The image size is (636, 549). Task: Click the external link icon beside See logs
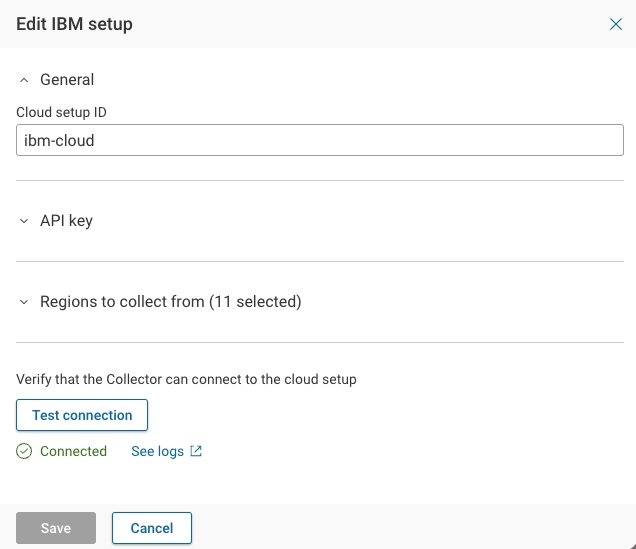coord(196,451)
